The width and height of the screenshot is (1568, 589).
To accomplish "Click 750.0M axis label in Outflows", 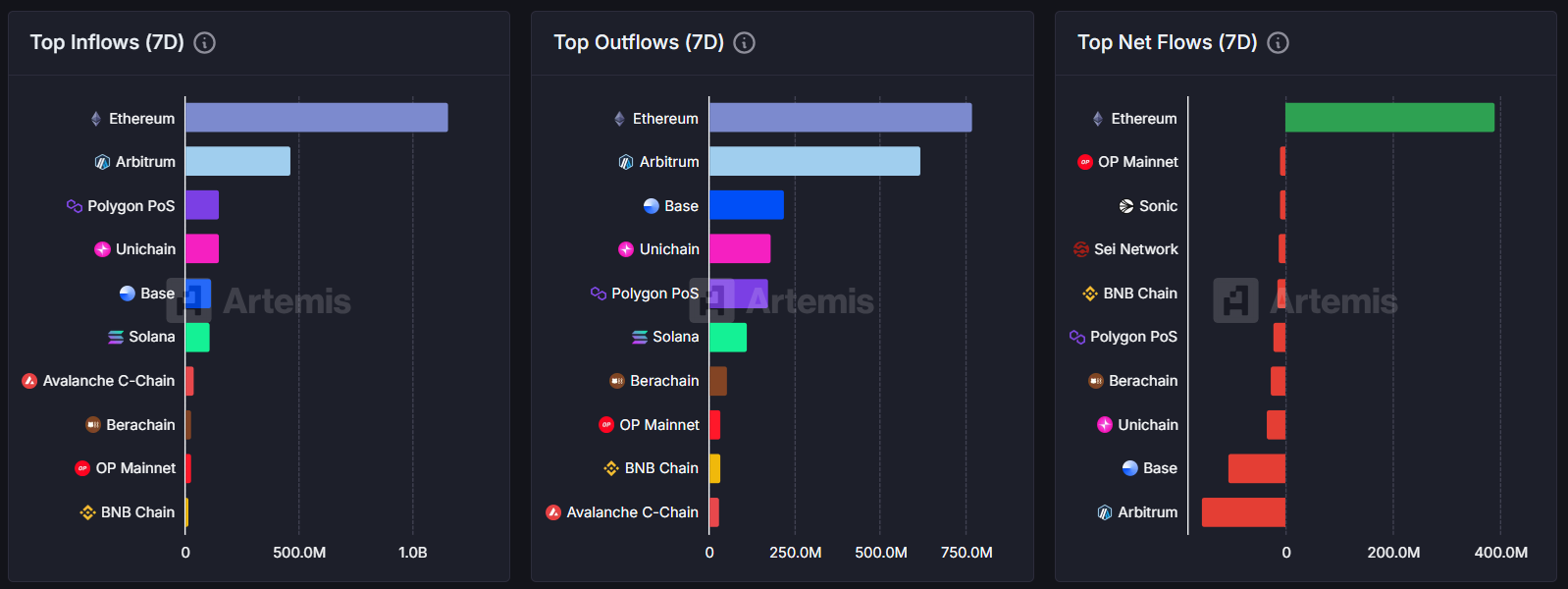I will (967, 553).
